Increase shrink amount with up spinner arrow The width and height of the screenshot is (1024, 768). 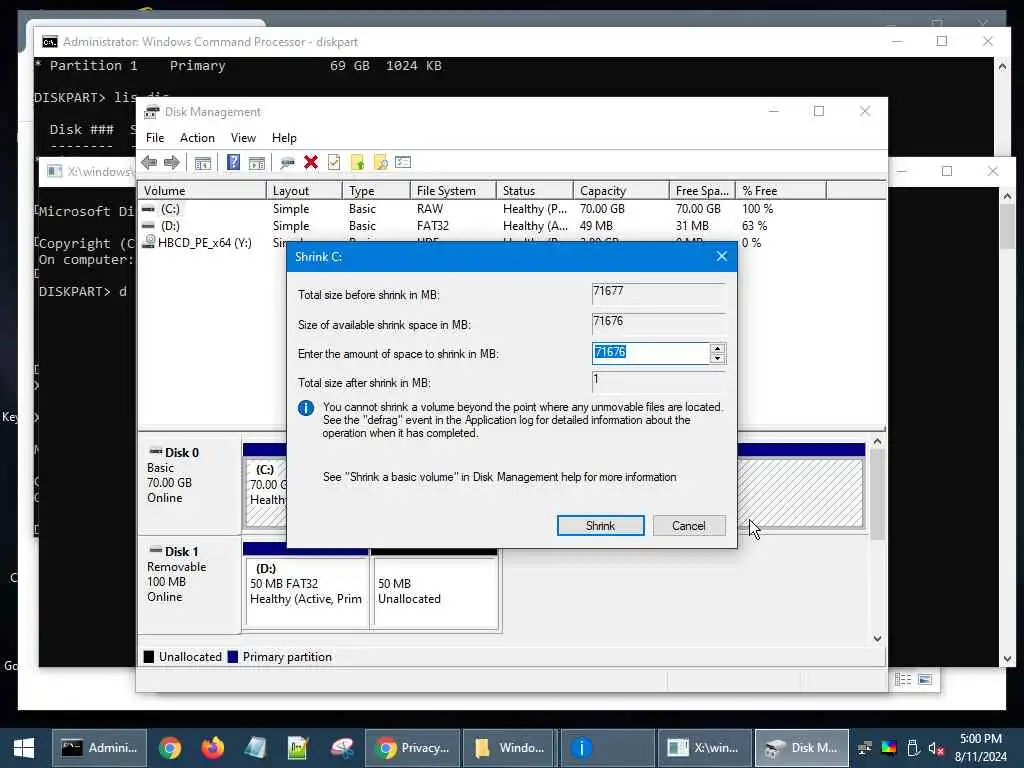[x=717, y=348]
